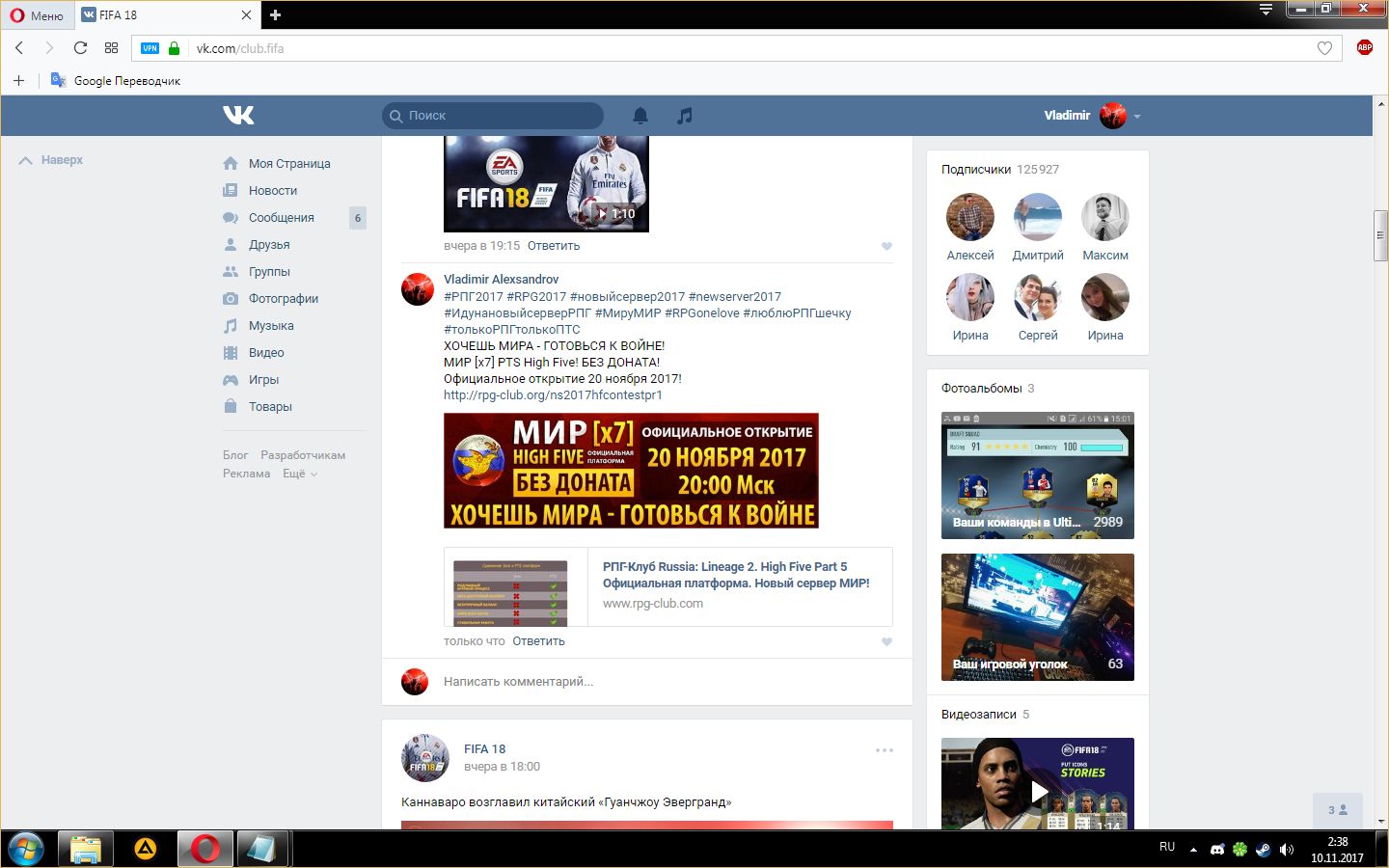
Task: Open a new browser tab
Action: 275,14
